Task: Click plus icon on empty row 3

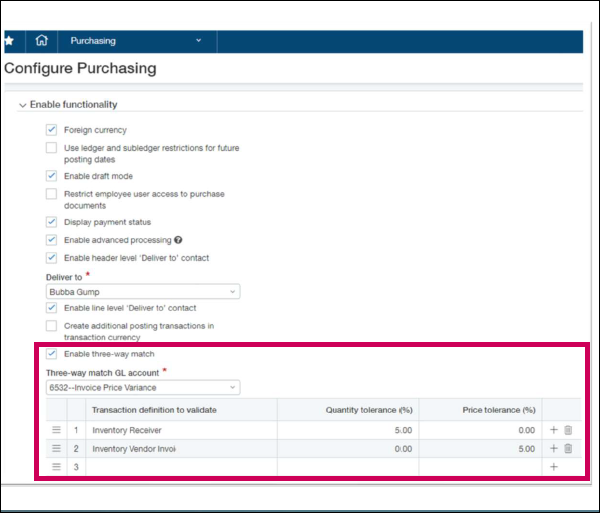Action: click(553, 467)
